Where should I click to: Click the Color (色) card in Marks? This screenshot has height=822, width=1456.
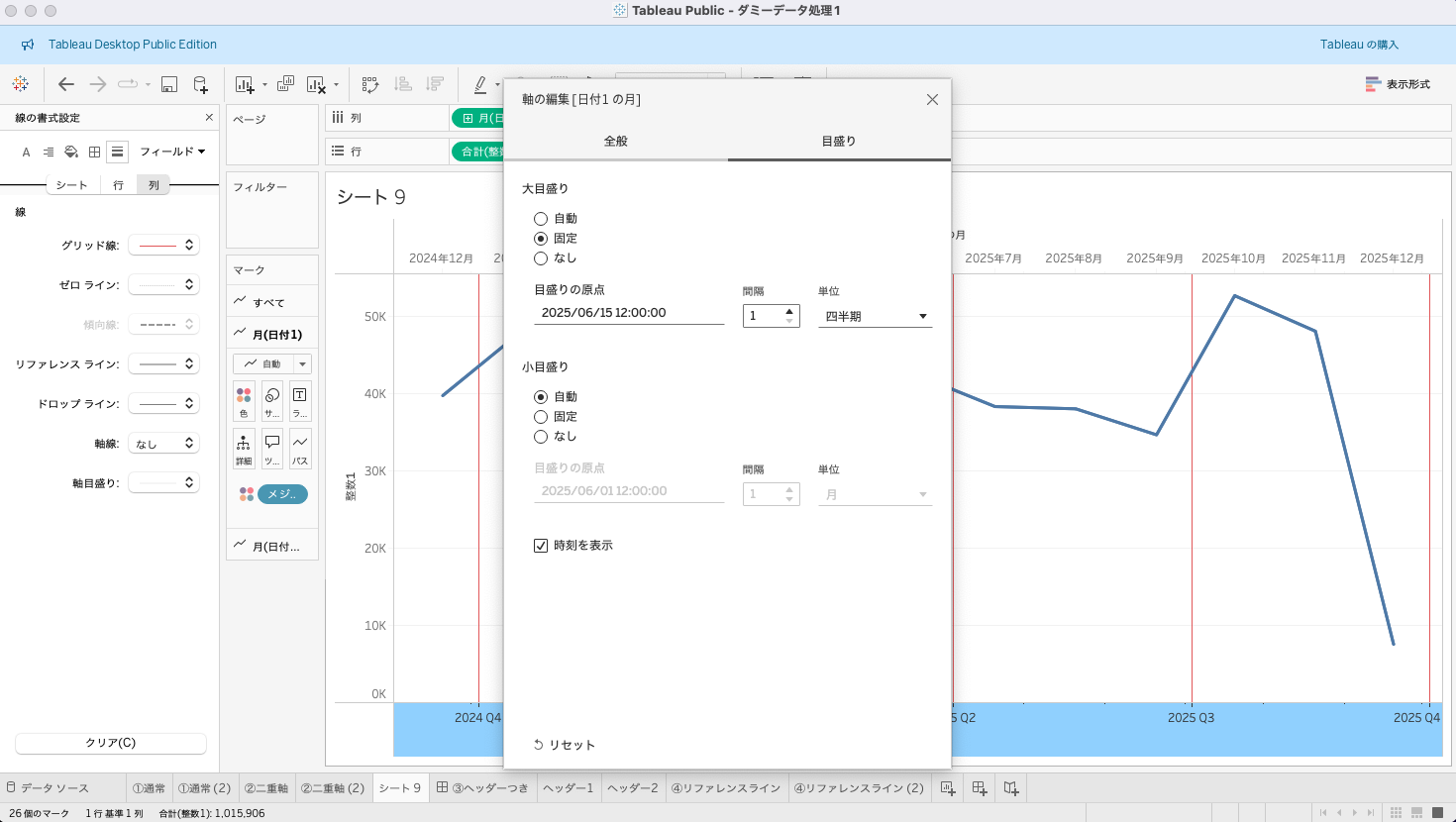tap(244, 401)
